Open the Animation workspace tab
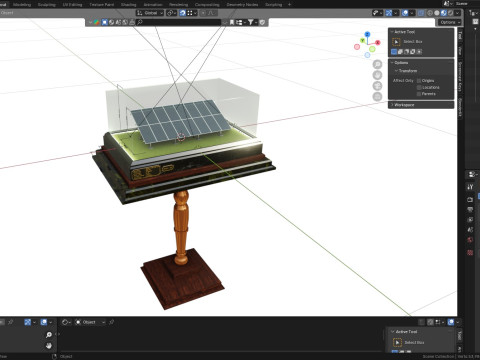This screenshot has width=480, height=360. coord(153,5)
